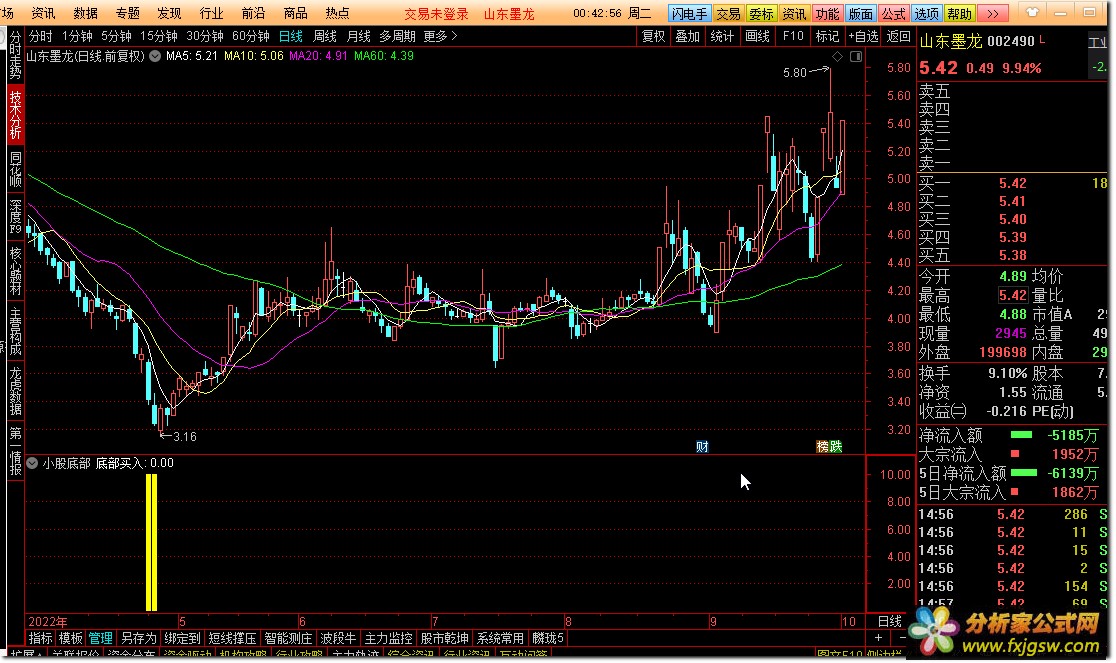Switch to 30分钟 period
Image resolution: width=1116 pixels, height=663 pixels.
(x=205, y=36)
